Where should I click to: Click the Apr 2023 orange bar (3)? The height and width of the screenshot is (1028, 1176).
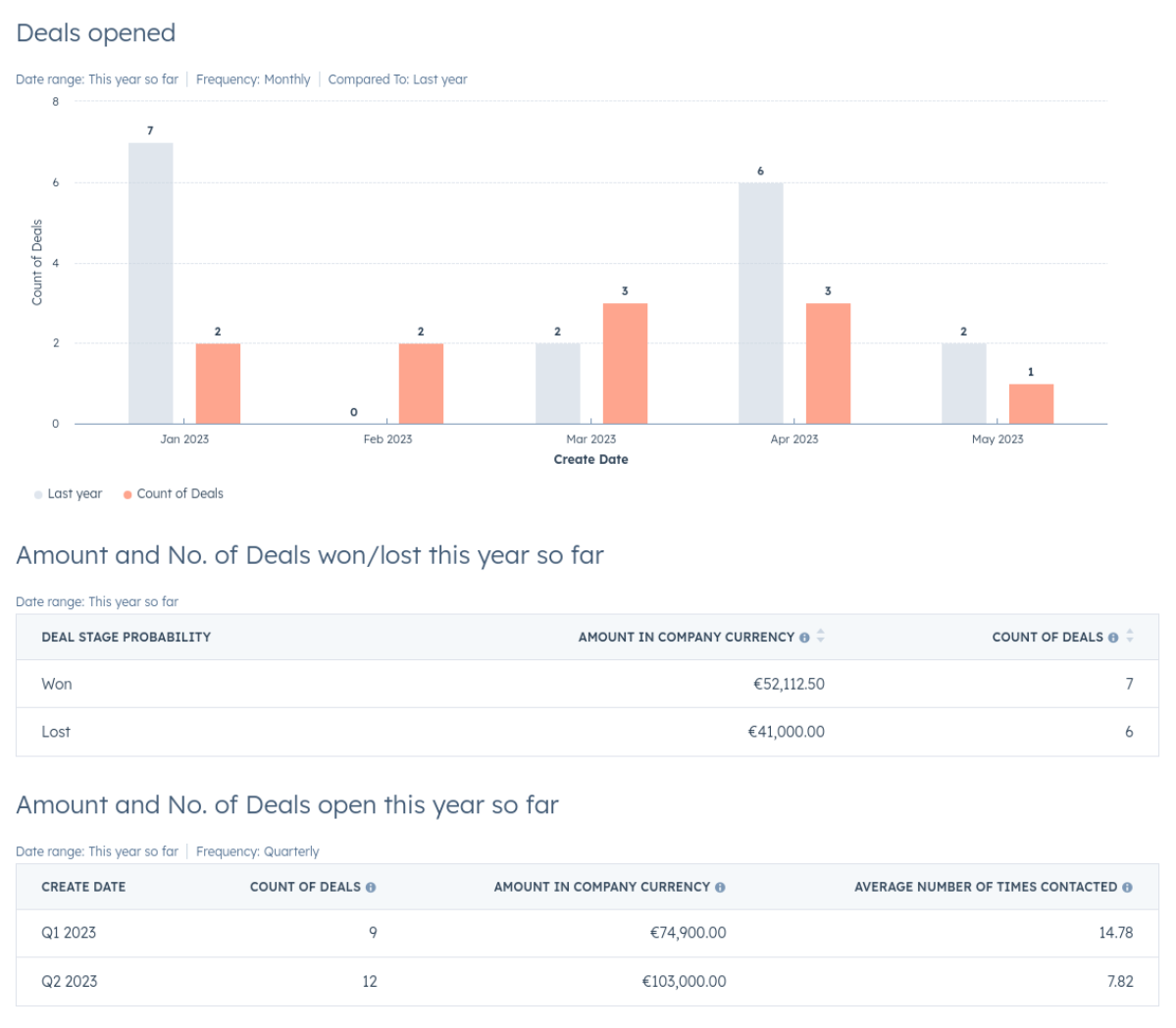point(829,364)
